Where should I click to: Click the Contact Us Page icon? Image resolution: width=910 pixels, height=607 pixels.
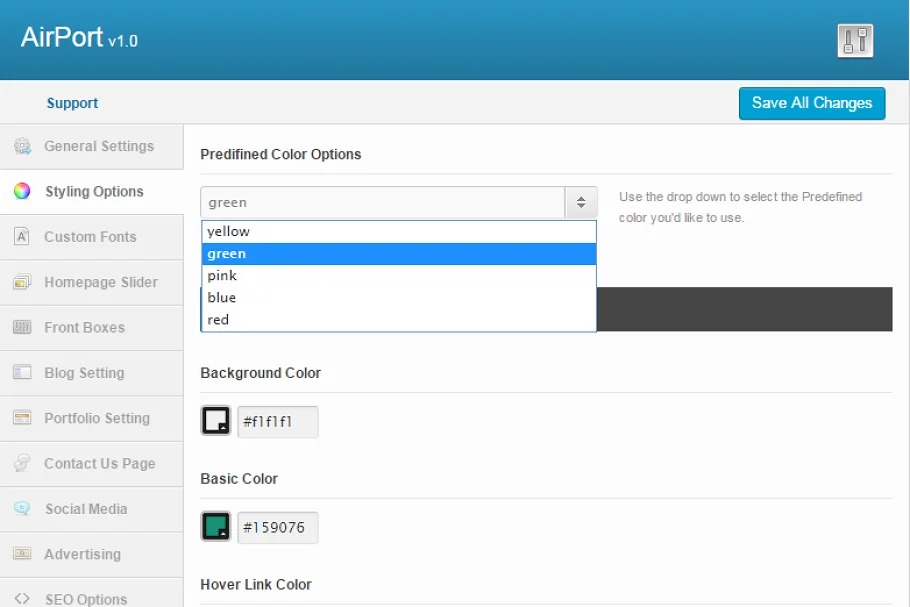point(22,464)
